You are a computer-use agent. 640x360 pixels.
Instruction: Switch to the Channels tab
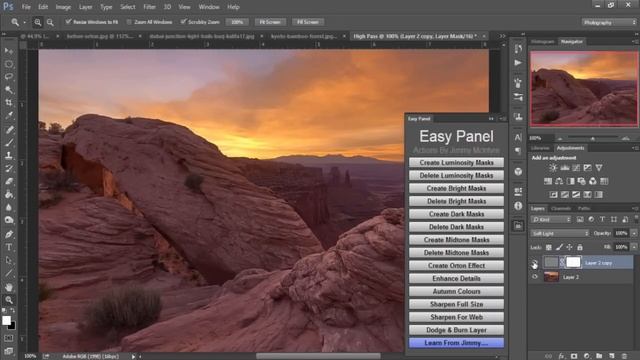pyautogui.click(x=561, y=209)
